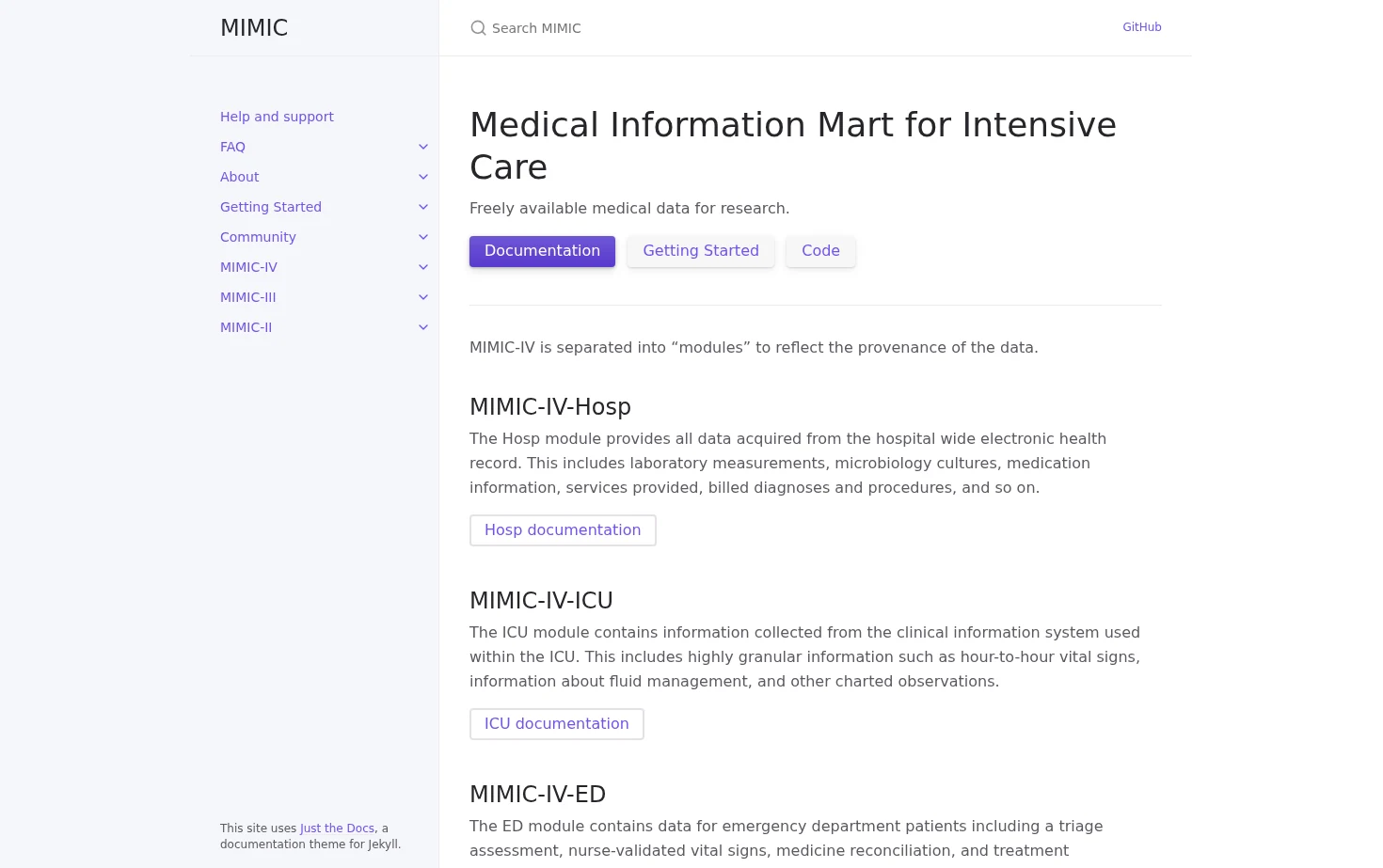Open Help and support page
The height and width of the screenshot is (868, 1383).
click(x=277, y=117)
